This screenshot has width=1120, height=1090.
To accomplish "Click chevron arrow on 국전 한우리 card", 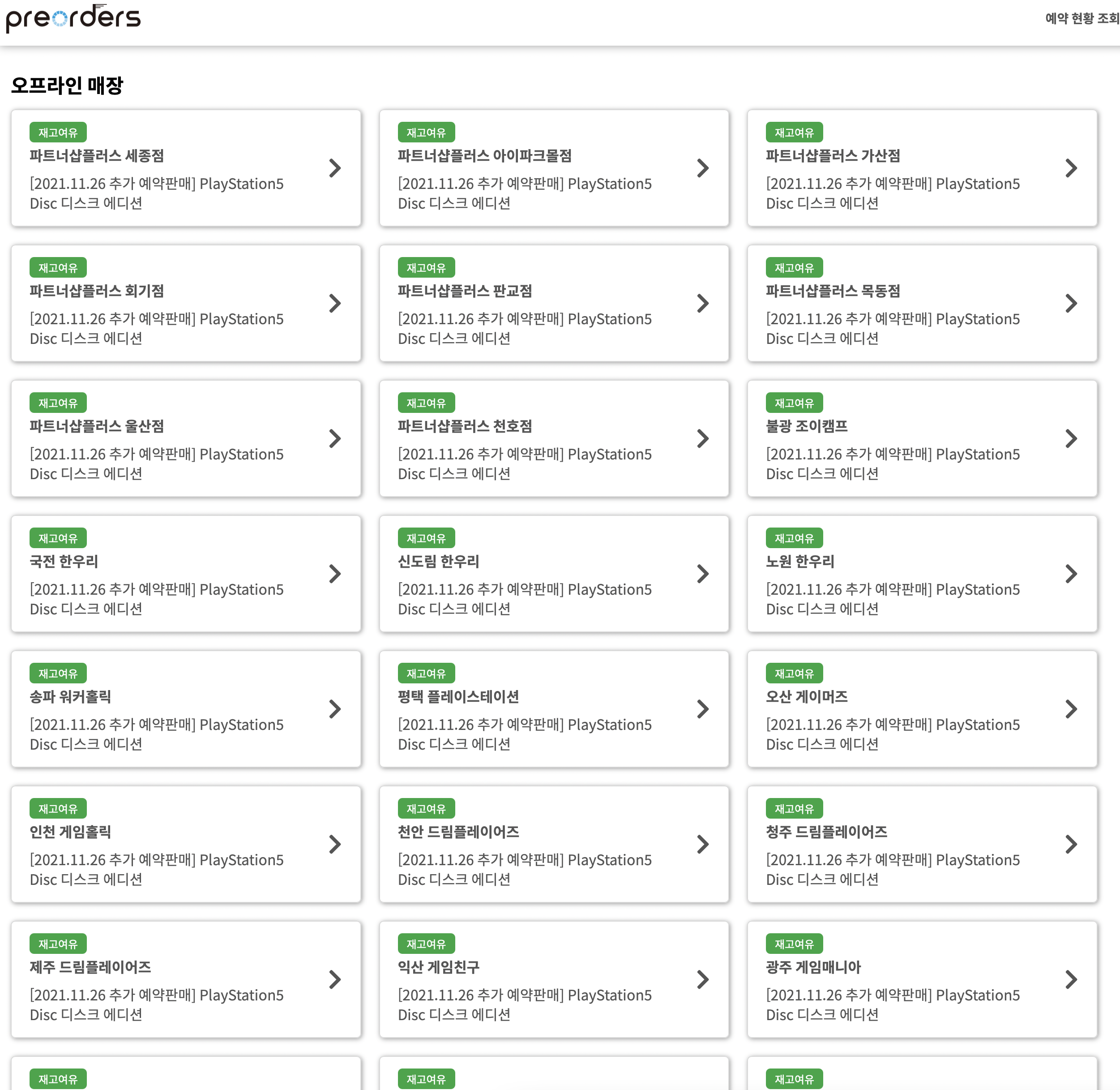I will 335,574.
